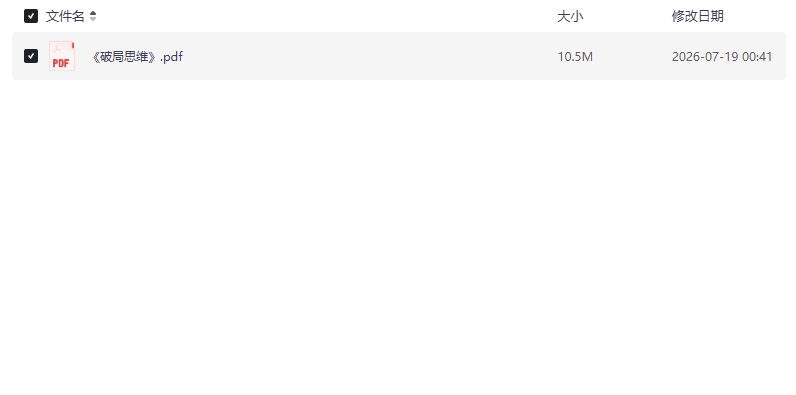The width and height of the screenshot is (796, 395).
Task: Click the descending sort arrow for 文件名
Action: [93, 19]
